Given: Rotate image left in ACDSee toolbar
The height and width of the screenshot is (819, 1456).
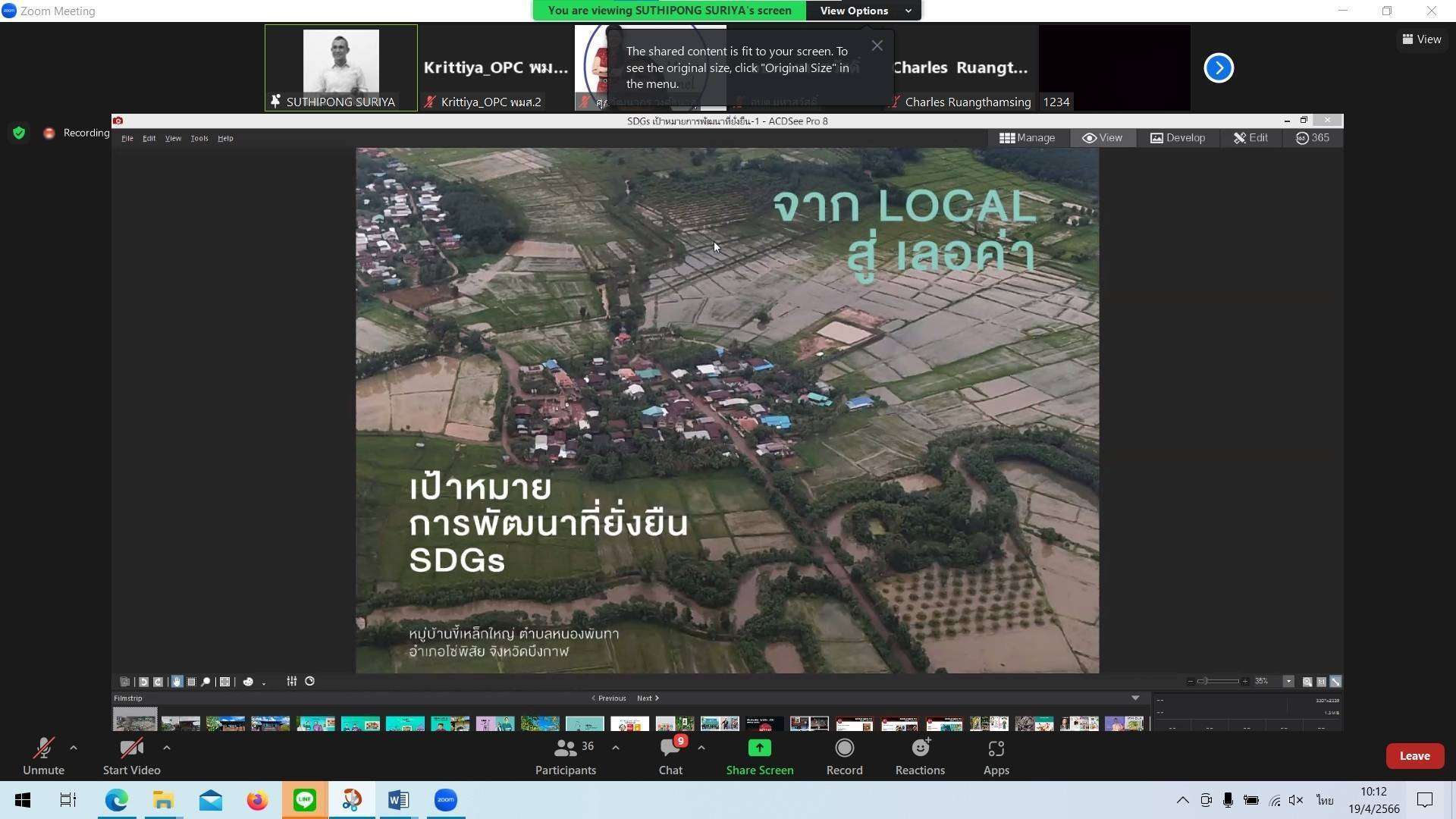Looking at the screenshot, I should 143,682.
